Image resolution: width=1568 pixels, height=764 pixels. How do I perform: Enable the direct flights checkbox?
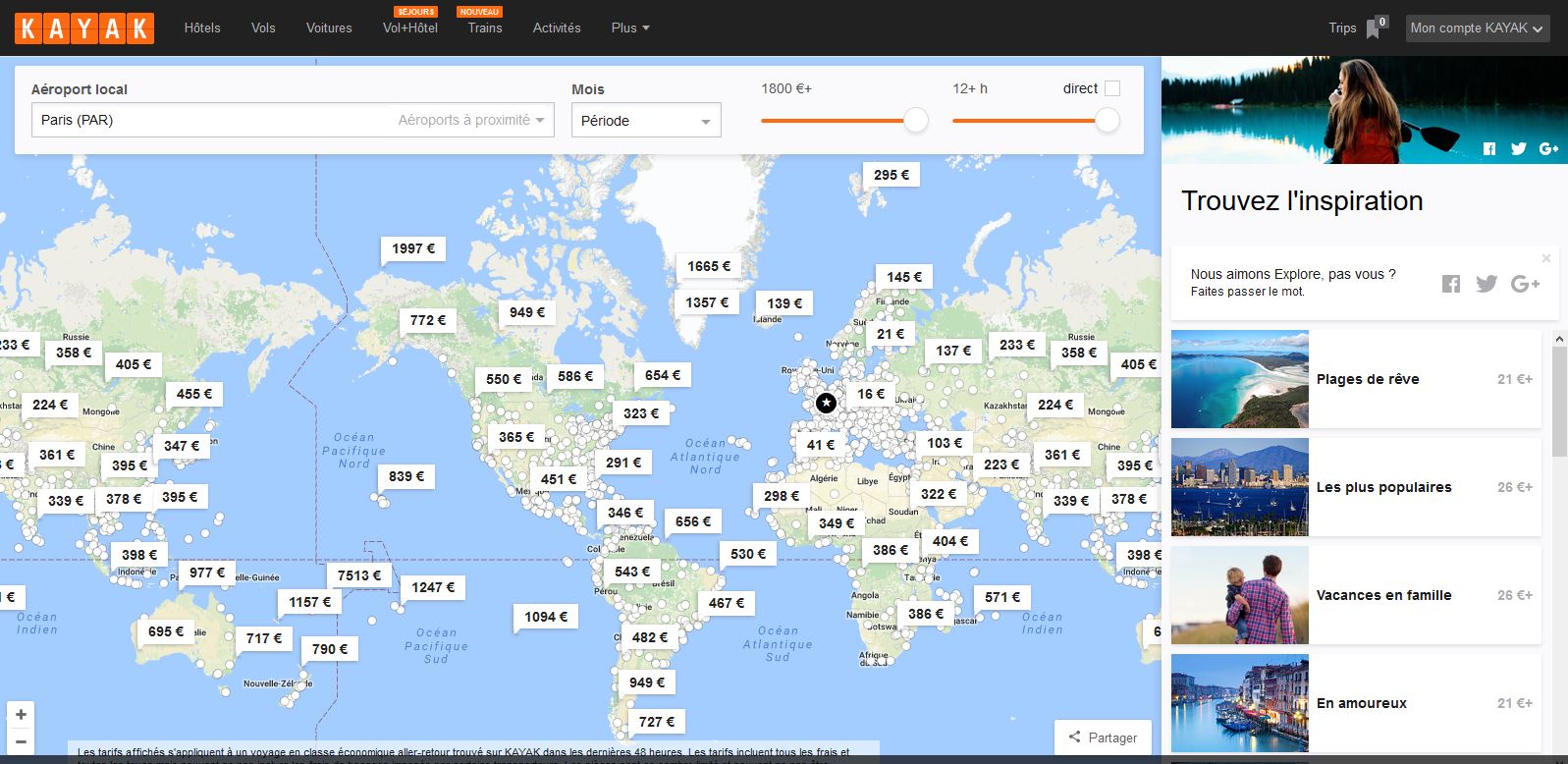coord(1111,88)
